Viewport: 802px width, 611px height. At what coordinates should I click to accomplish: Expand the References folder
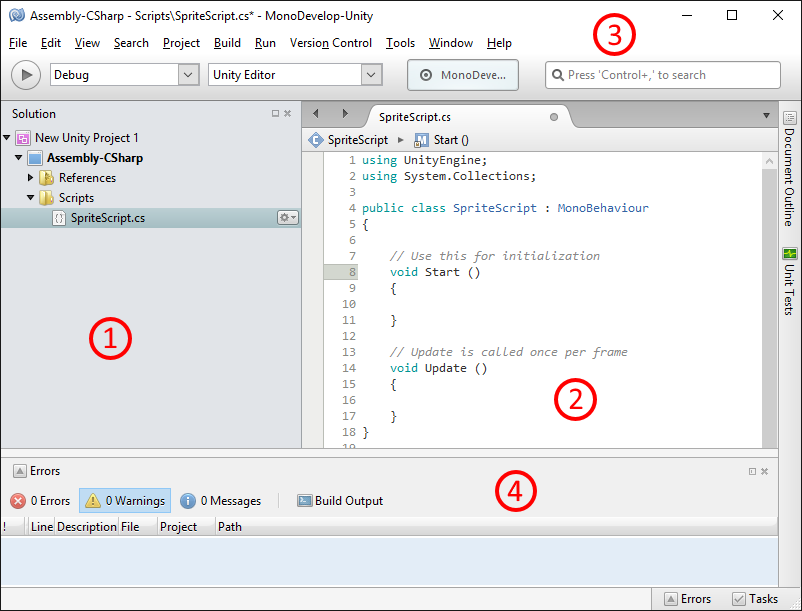(30, 177)
